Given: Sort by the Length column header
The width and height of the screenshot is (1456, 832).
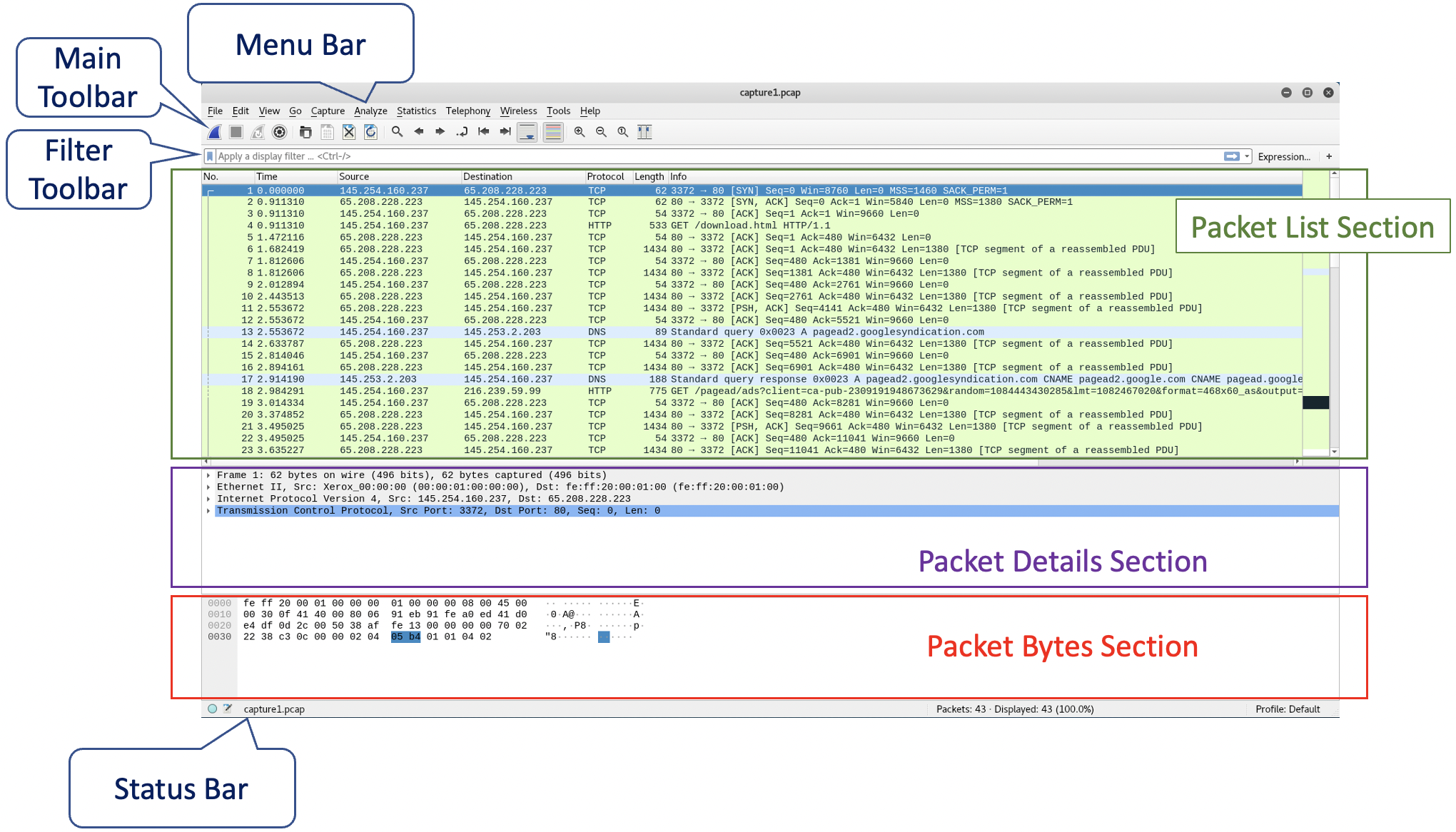Looking at the screenshot, I should click(649, 177).
